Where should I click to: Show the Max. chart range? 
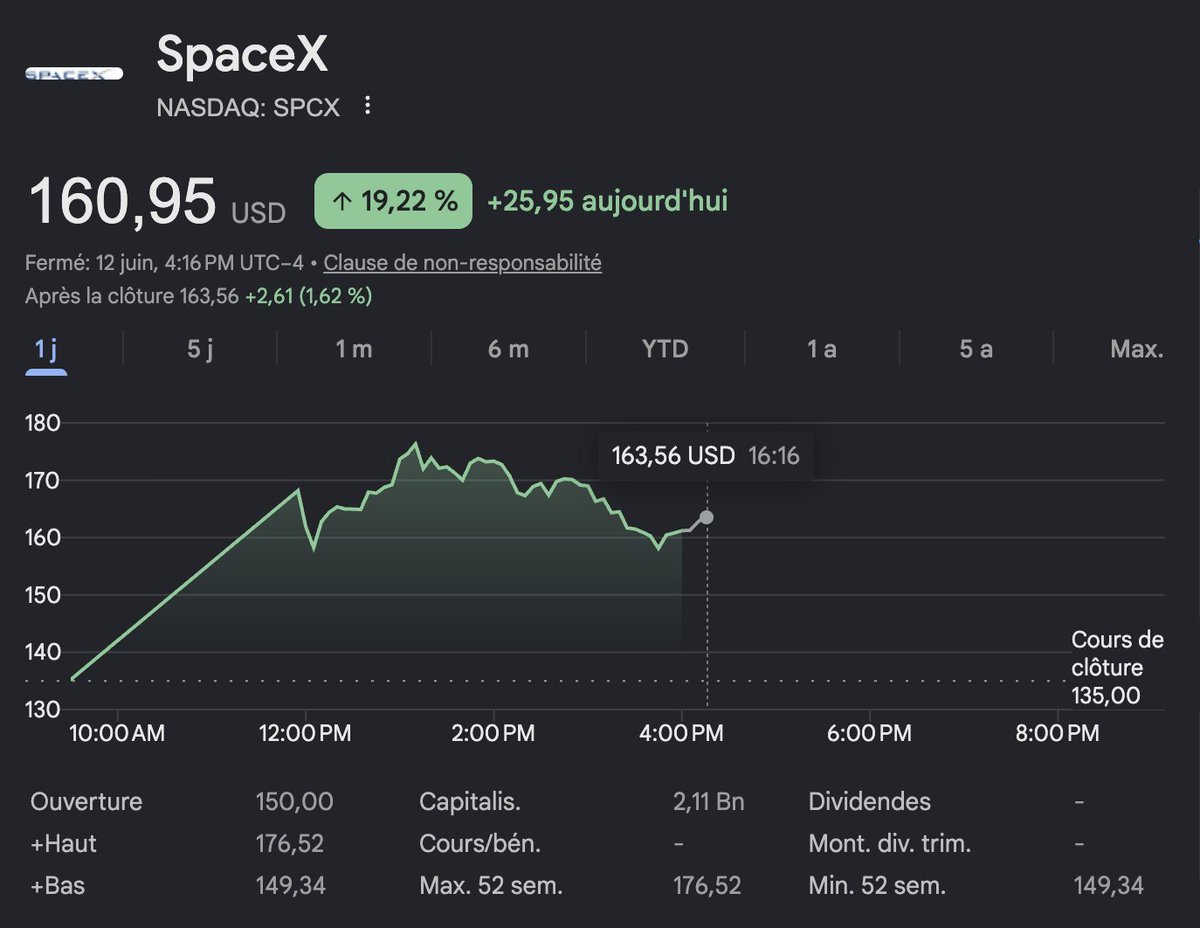pos(1137,349)
